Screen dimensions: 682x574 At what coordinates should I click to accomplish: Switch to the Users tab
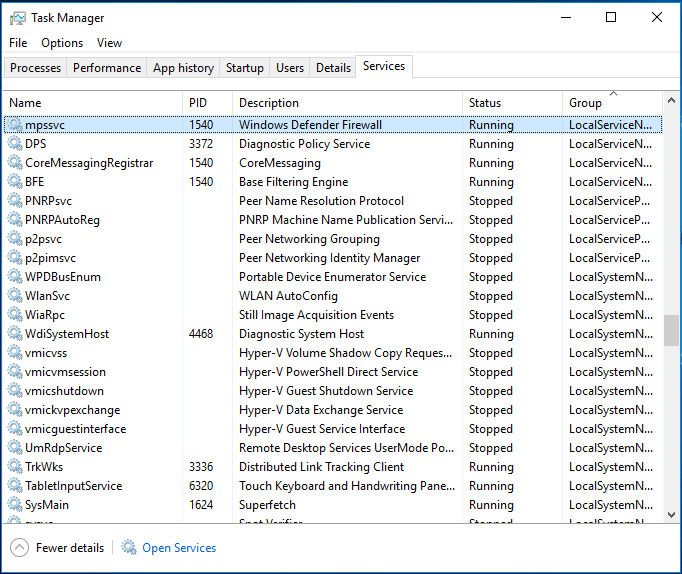tap(290, 68)
